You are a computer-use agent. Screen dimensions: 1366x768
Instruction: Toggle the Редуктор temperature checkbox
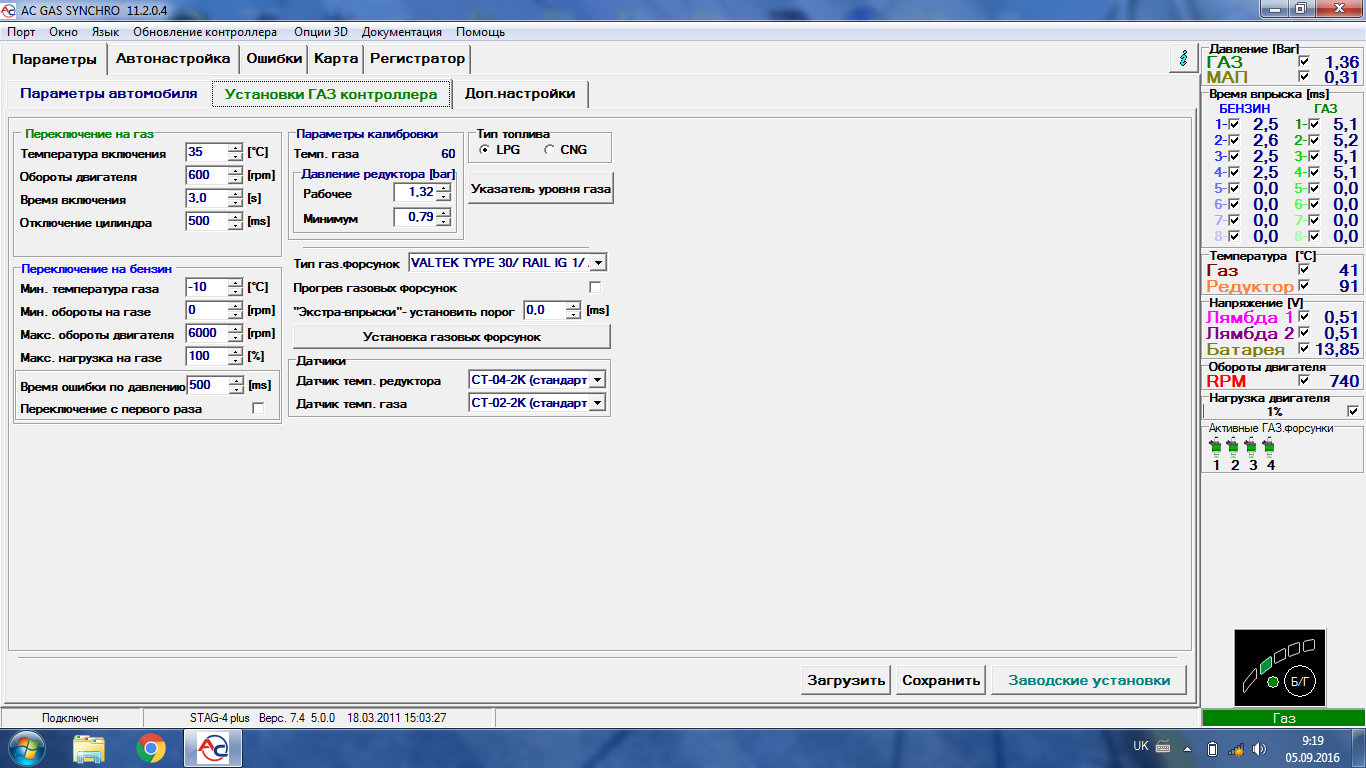pyautogui.click(x=1304, y=286)
